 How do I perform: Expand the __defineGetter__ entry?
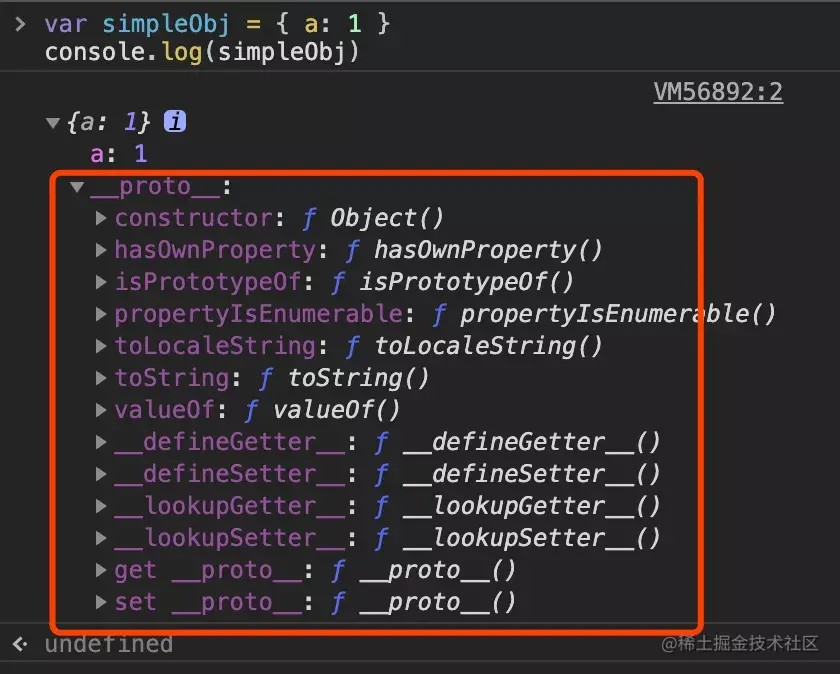click(101, 442)
